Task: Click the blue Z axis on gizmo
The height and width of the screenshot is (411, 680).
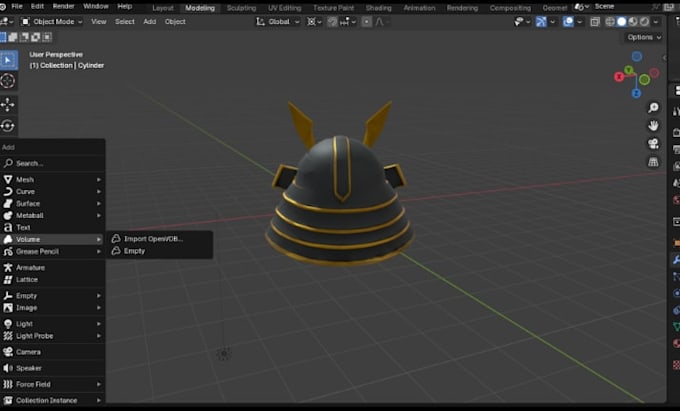Action: [x=636, y=93]
